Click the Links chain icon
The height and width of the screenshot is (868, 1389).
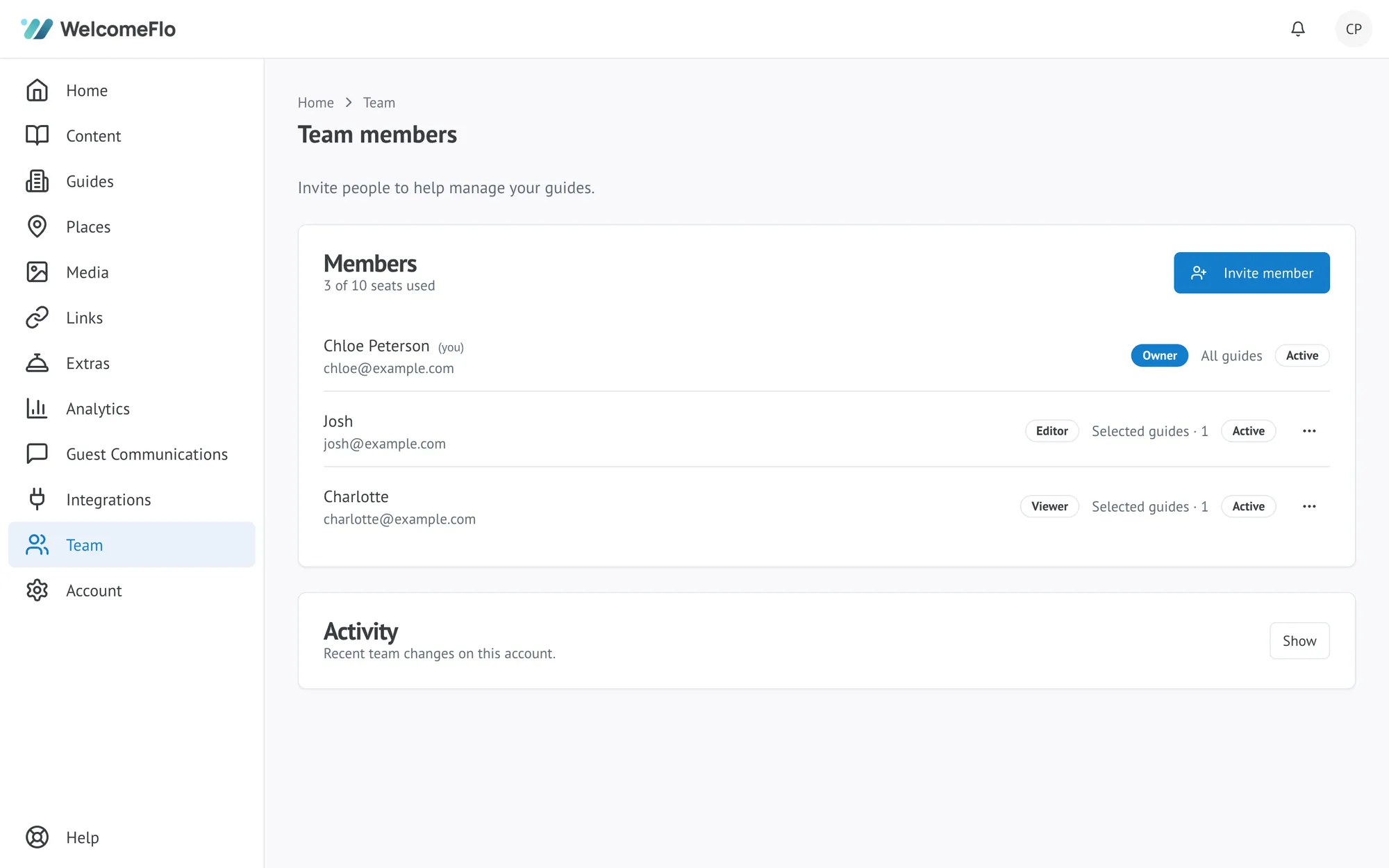pyautogui.click(x=37, y=317)
